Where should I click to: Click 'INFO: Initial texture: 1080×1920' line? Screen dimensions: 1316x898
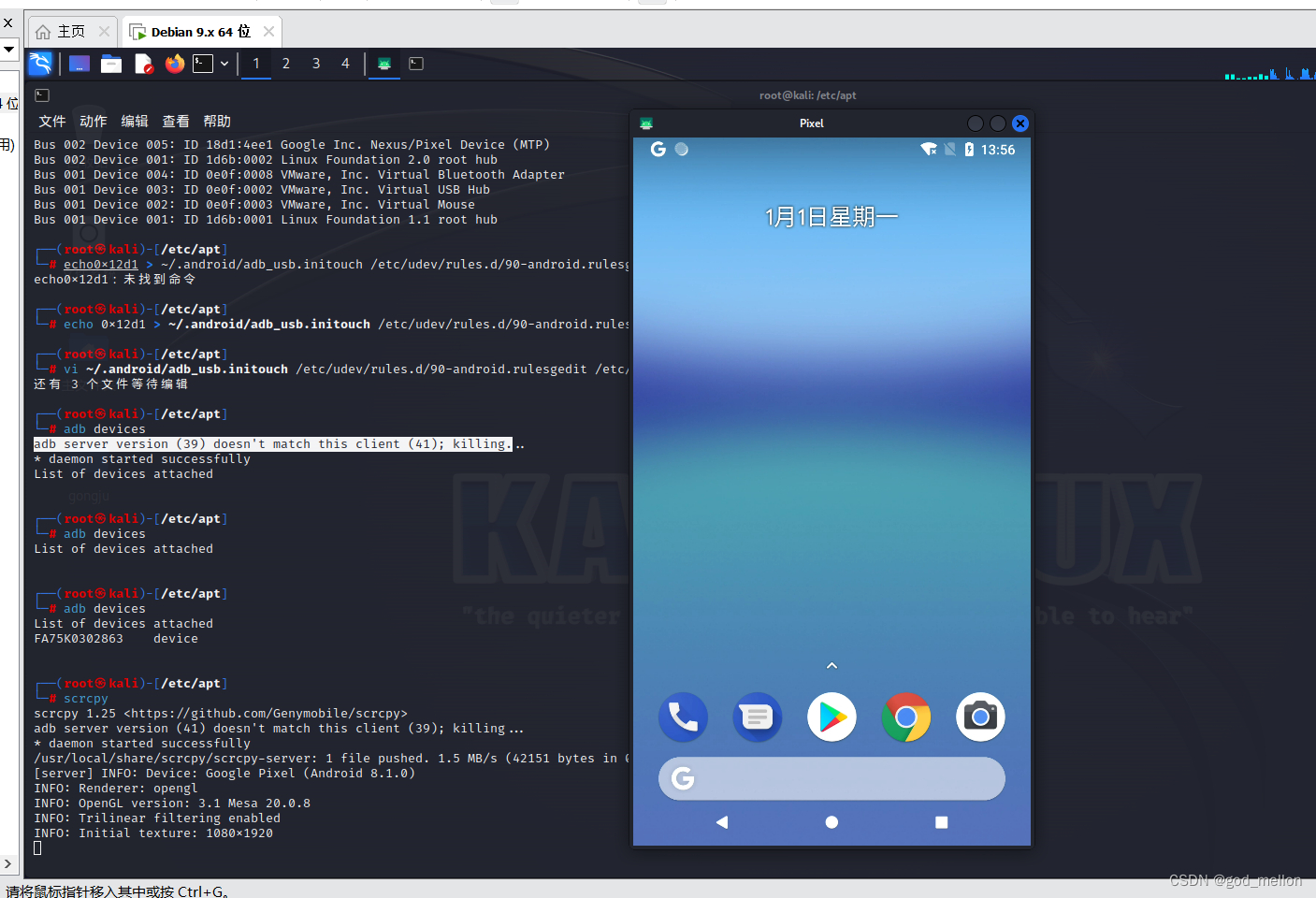(153, 833)
